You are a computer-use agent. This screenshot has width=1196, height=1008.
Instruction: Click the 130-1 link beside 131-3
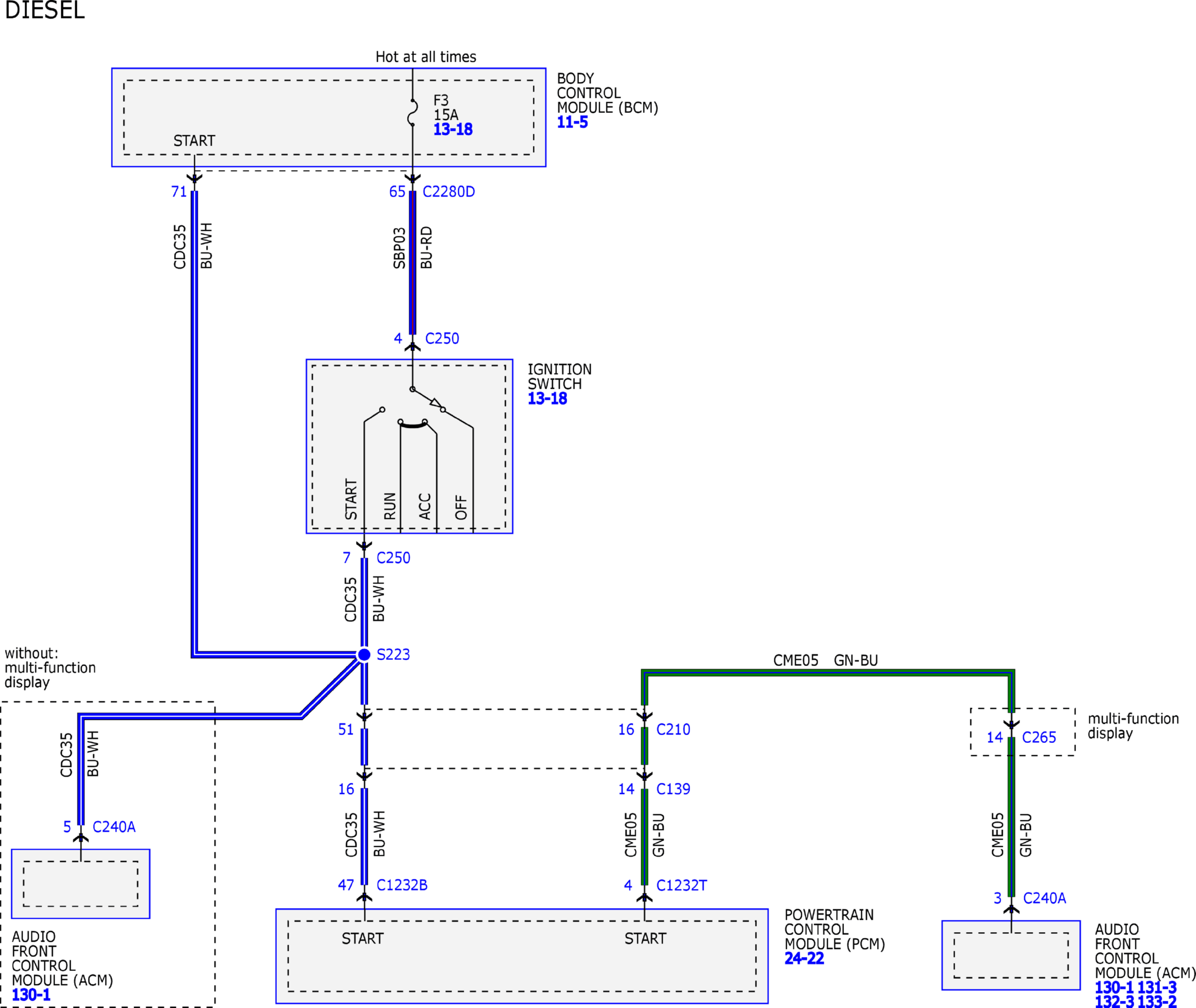(x=1114, y=987)
